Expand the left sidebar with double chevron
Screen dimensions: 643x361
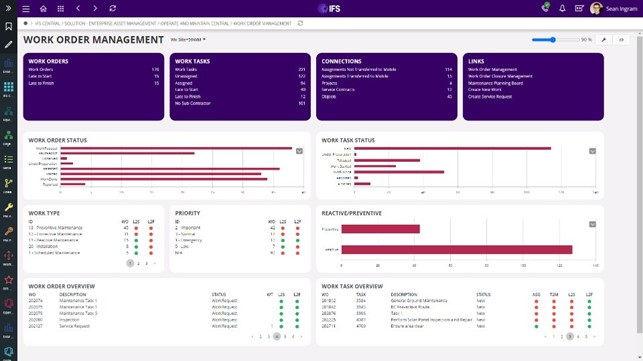click(8, 8)
